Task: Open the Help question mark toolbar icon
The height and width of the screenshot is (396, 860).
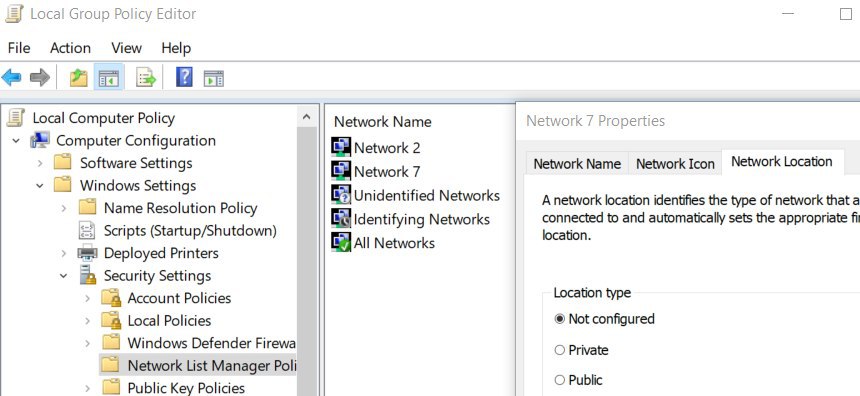Action: (x=184, y=77)
